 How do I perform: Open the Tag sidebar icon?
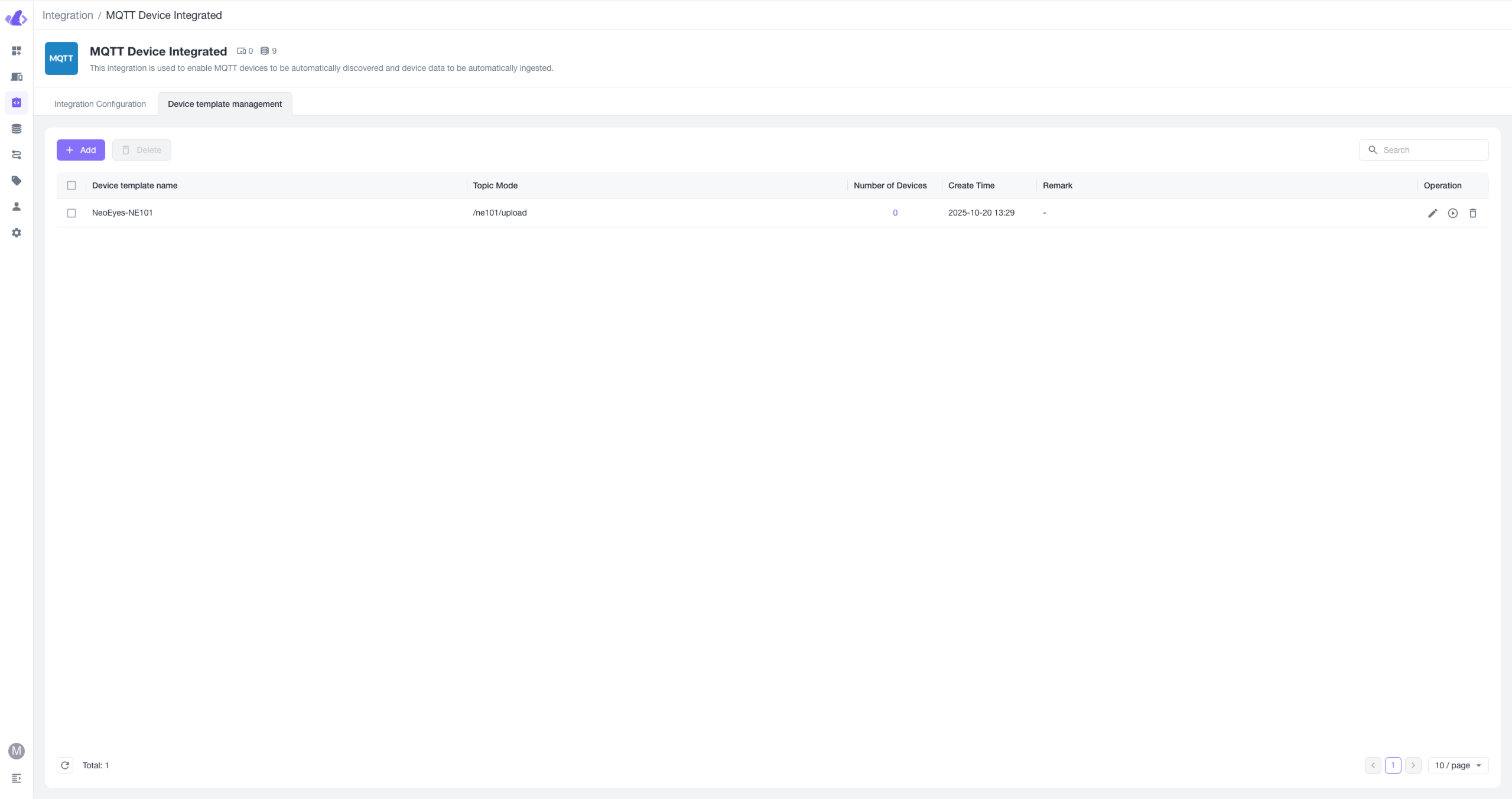pos(17,181)
